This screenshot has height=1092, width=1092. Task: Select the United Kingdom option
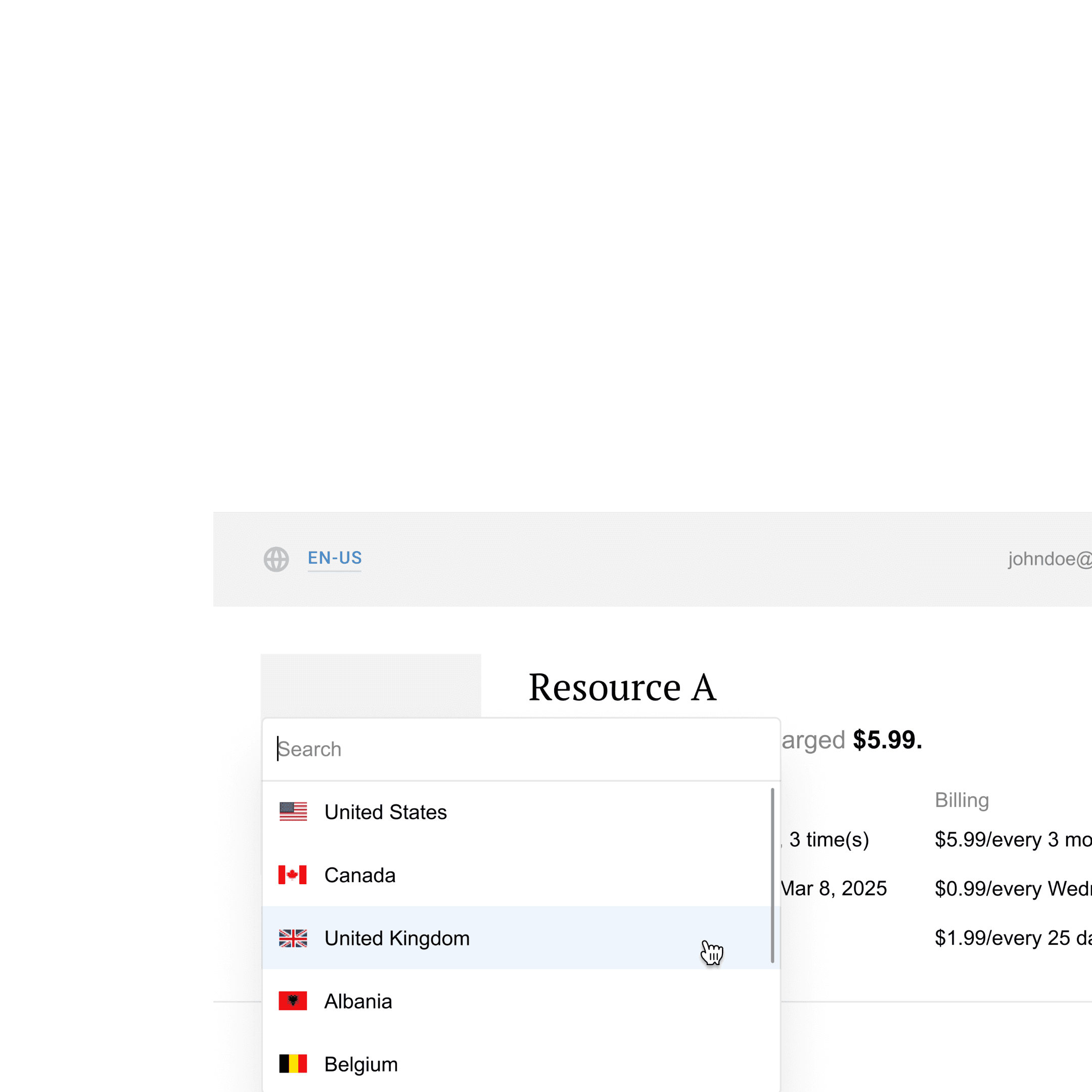[397, 938]
